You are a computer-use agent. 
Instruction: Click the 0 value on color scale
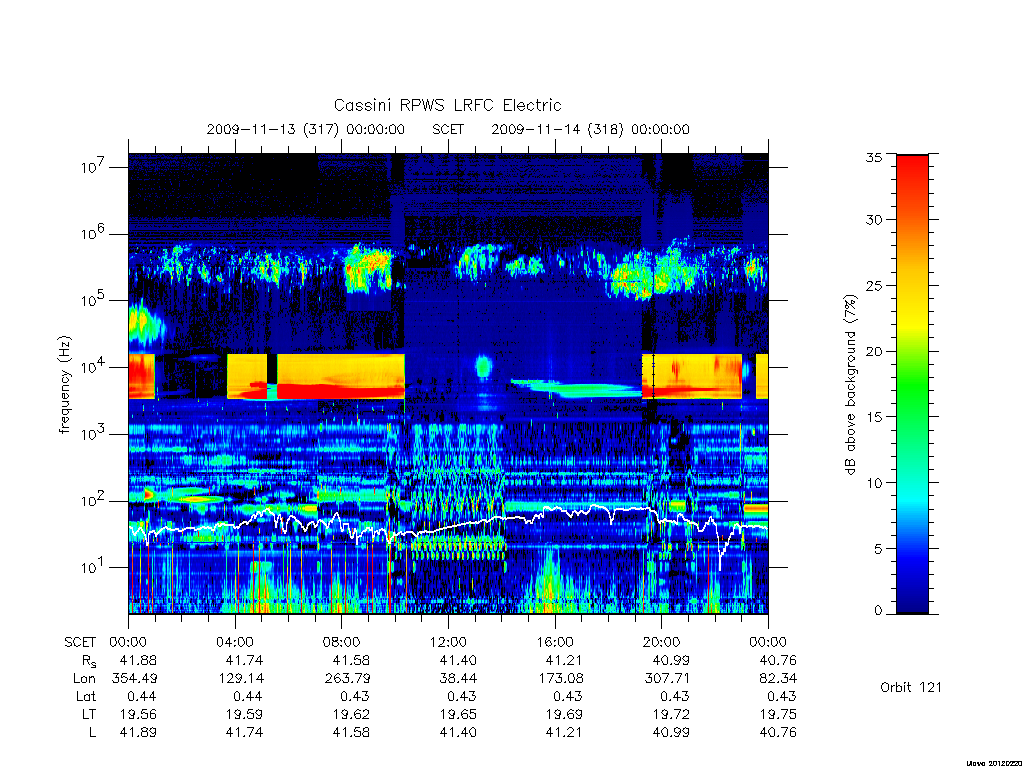(878, 611)
